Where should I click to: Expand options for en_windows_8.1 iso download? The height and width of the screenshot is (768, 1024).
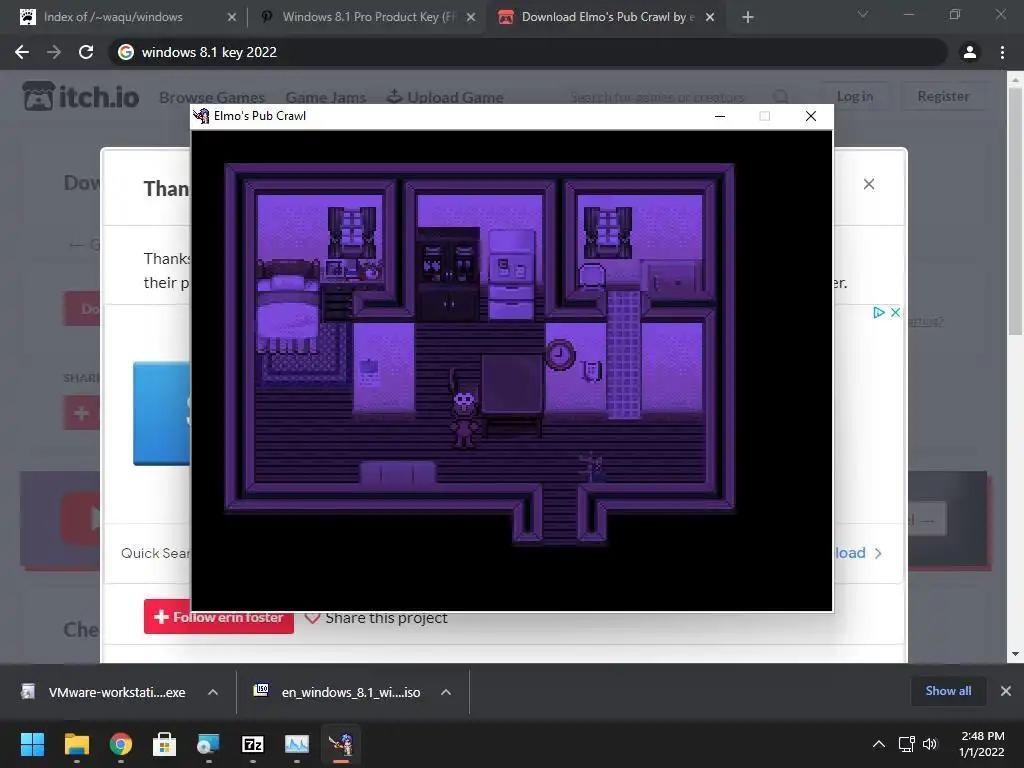(446, 692)
